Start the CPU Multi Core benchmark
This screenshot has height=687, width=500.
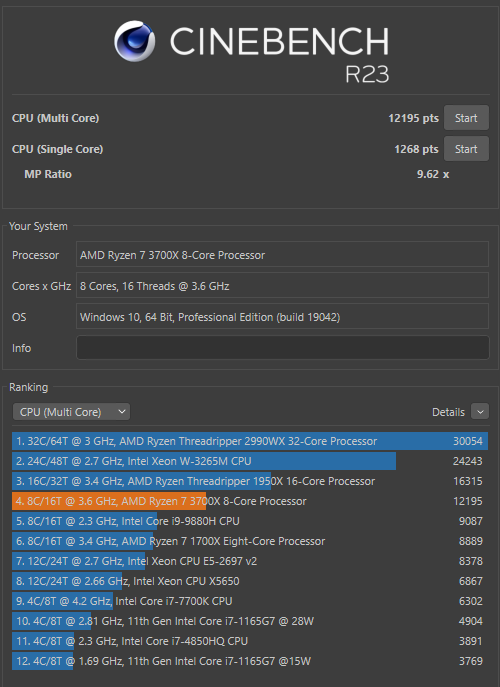[466, 118]
